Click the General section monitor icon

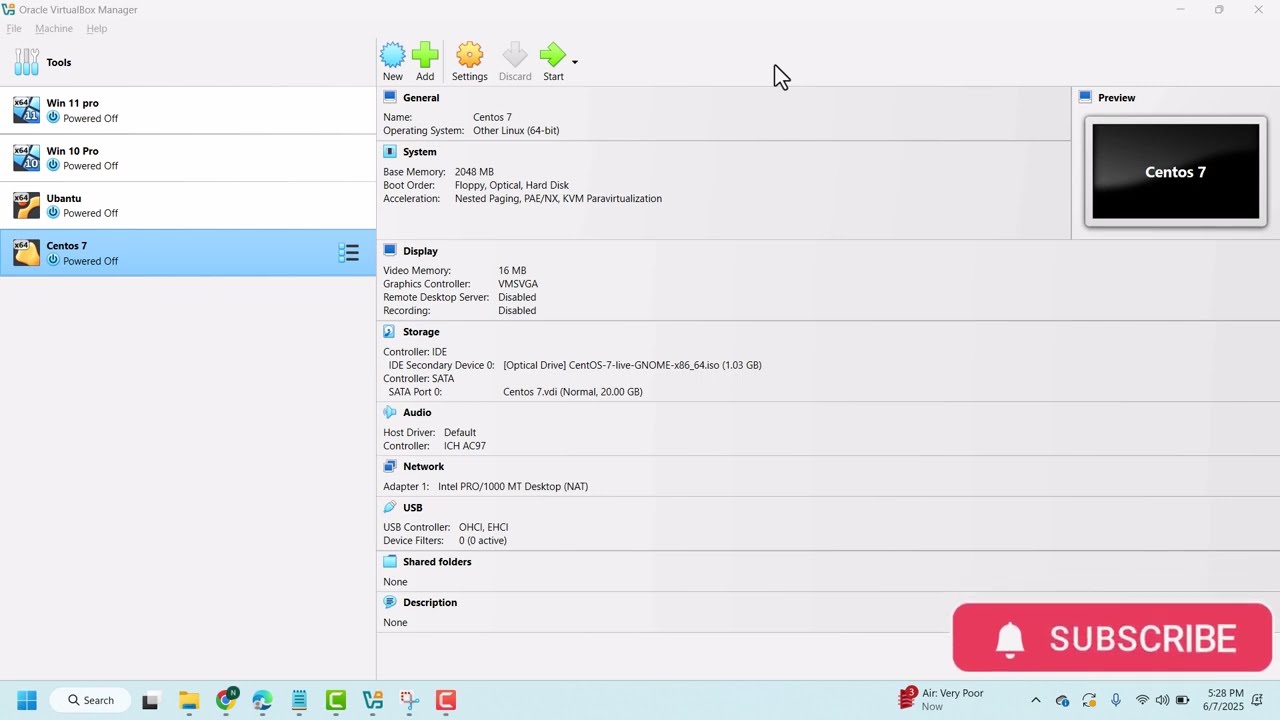click(x=390, y=97)
